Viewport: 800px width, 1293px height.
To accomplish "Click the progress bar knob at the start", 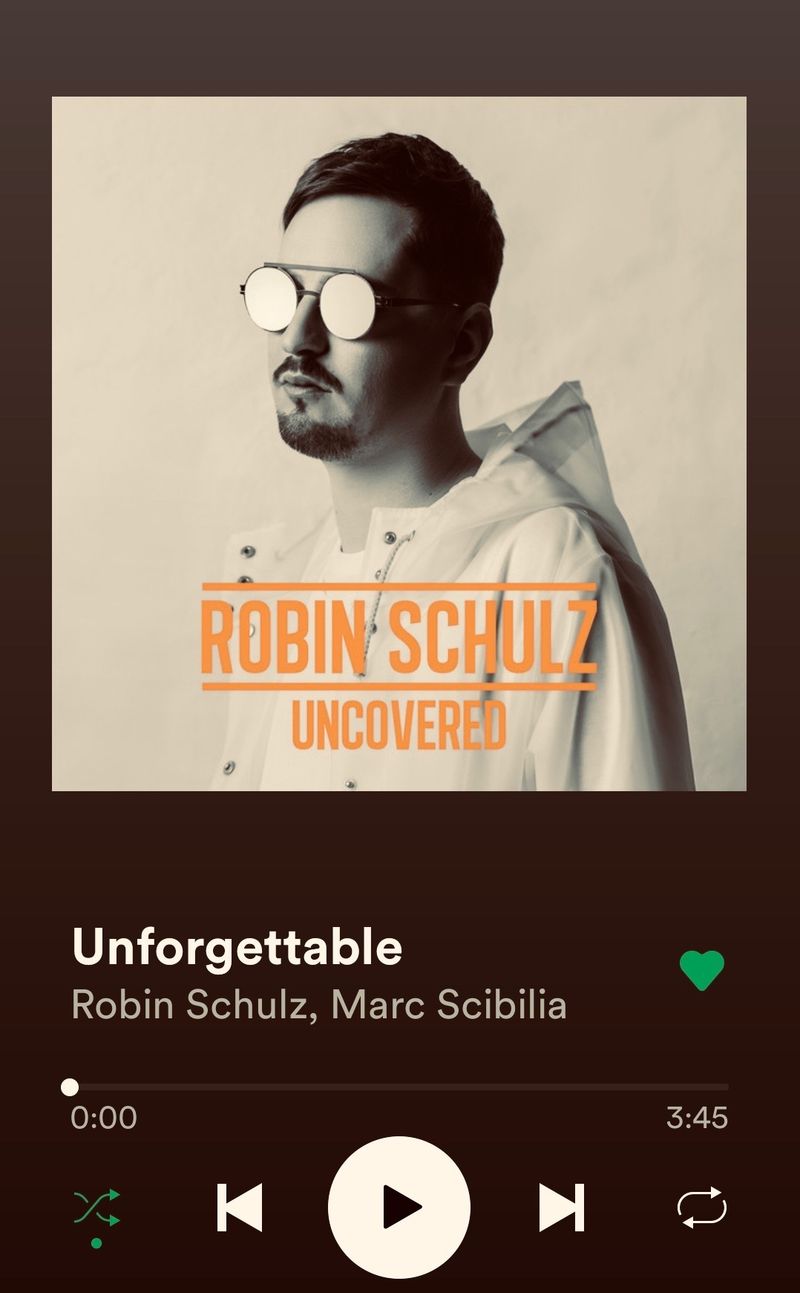I will coord(69,1087).
